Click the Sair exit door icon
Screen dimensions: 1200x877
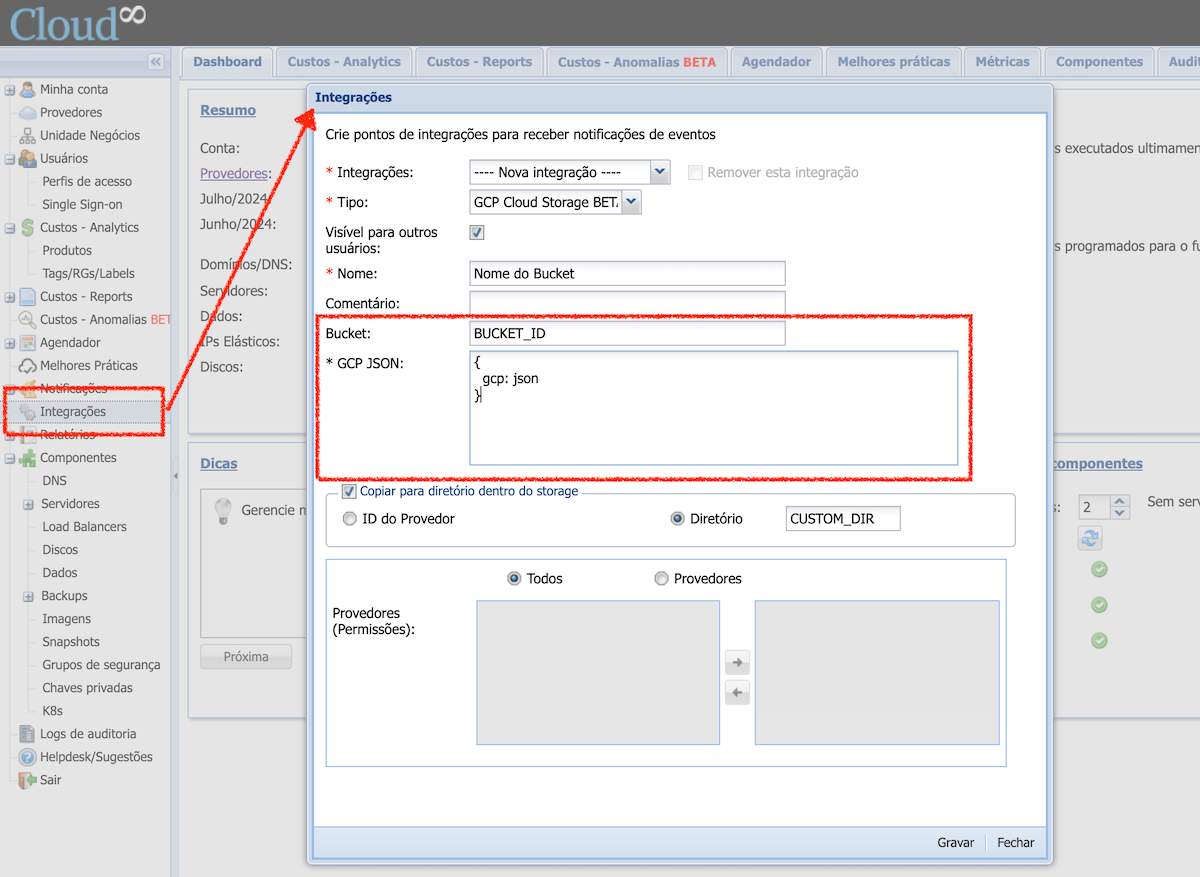[28, 779]
